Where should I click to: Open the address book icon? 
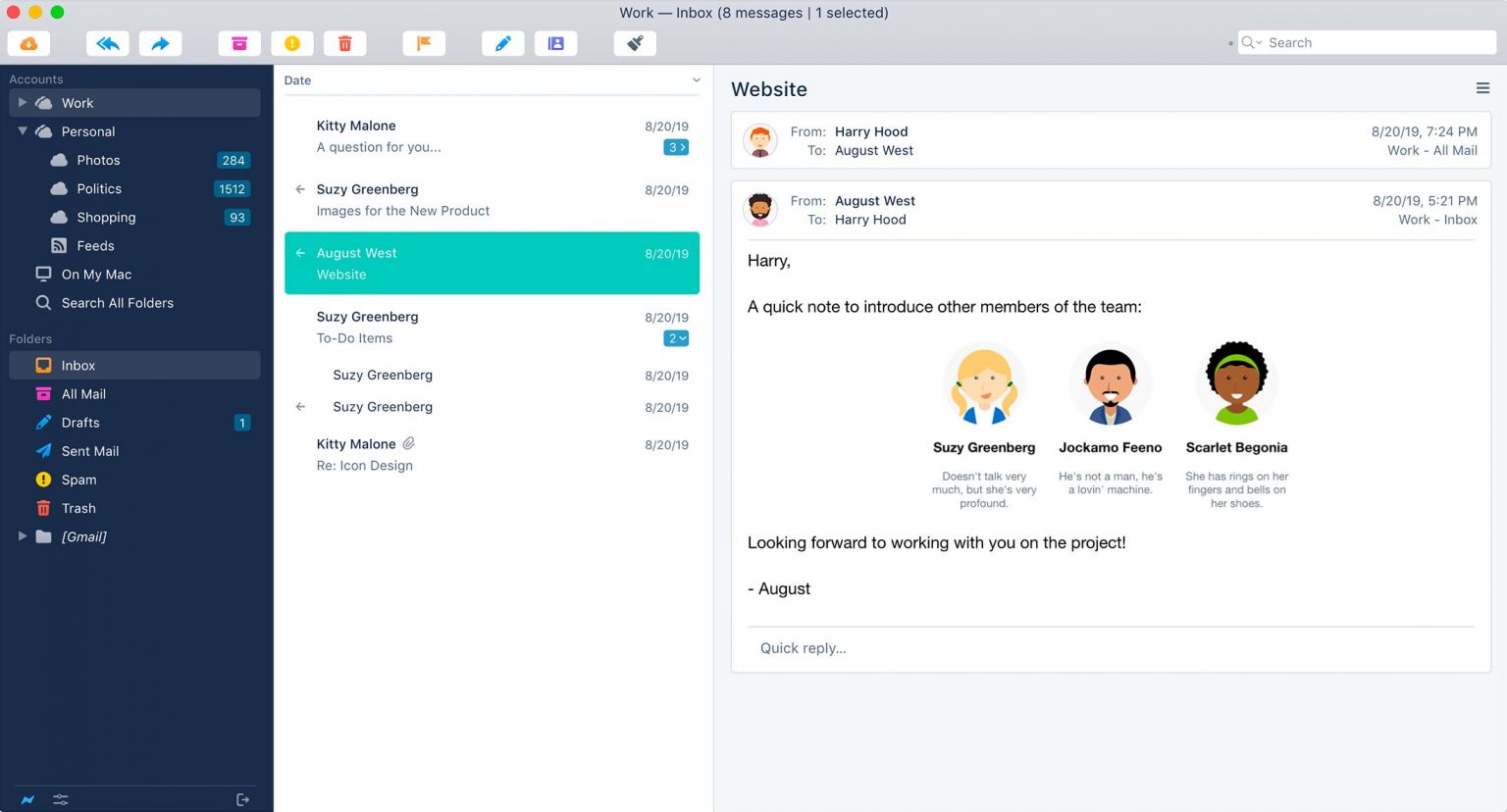click(556, 42)
